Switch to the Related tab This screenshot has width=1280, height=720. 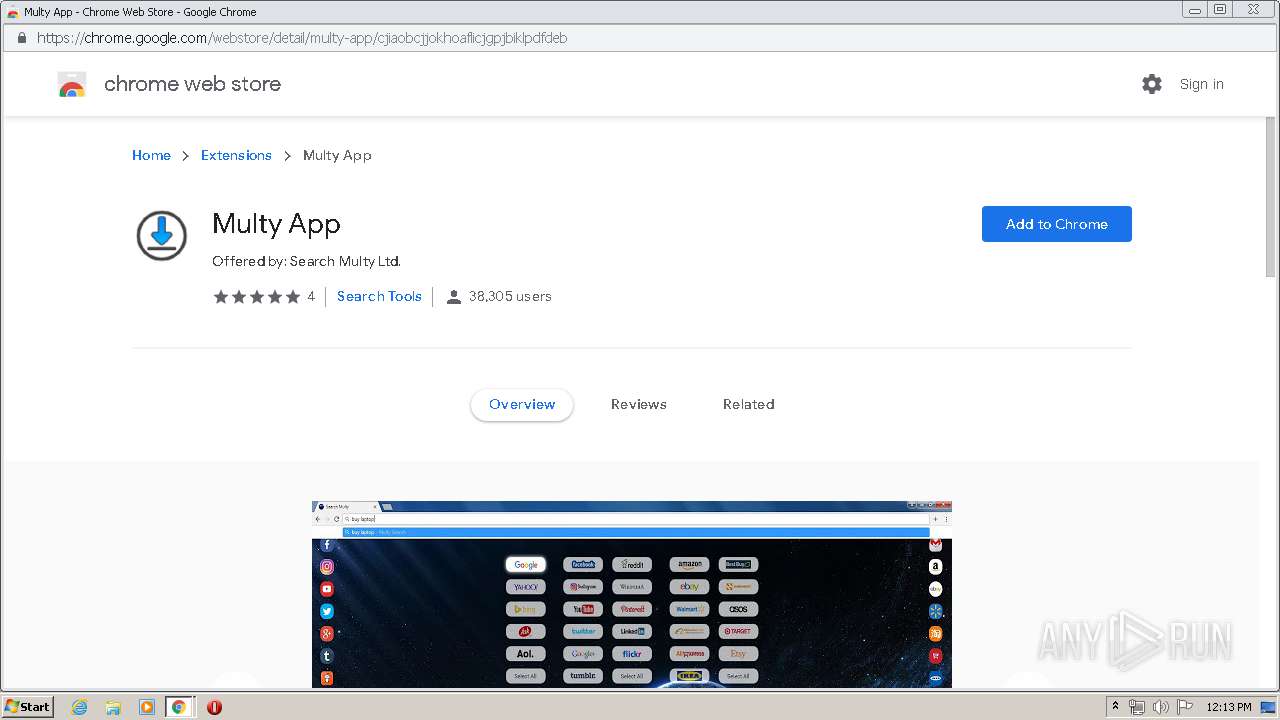click(749, 404)
